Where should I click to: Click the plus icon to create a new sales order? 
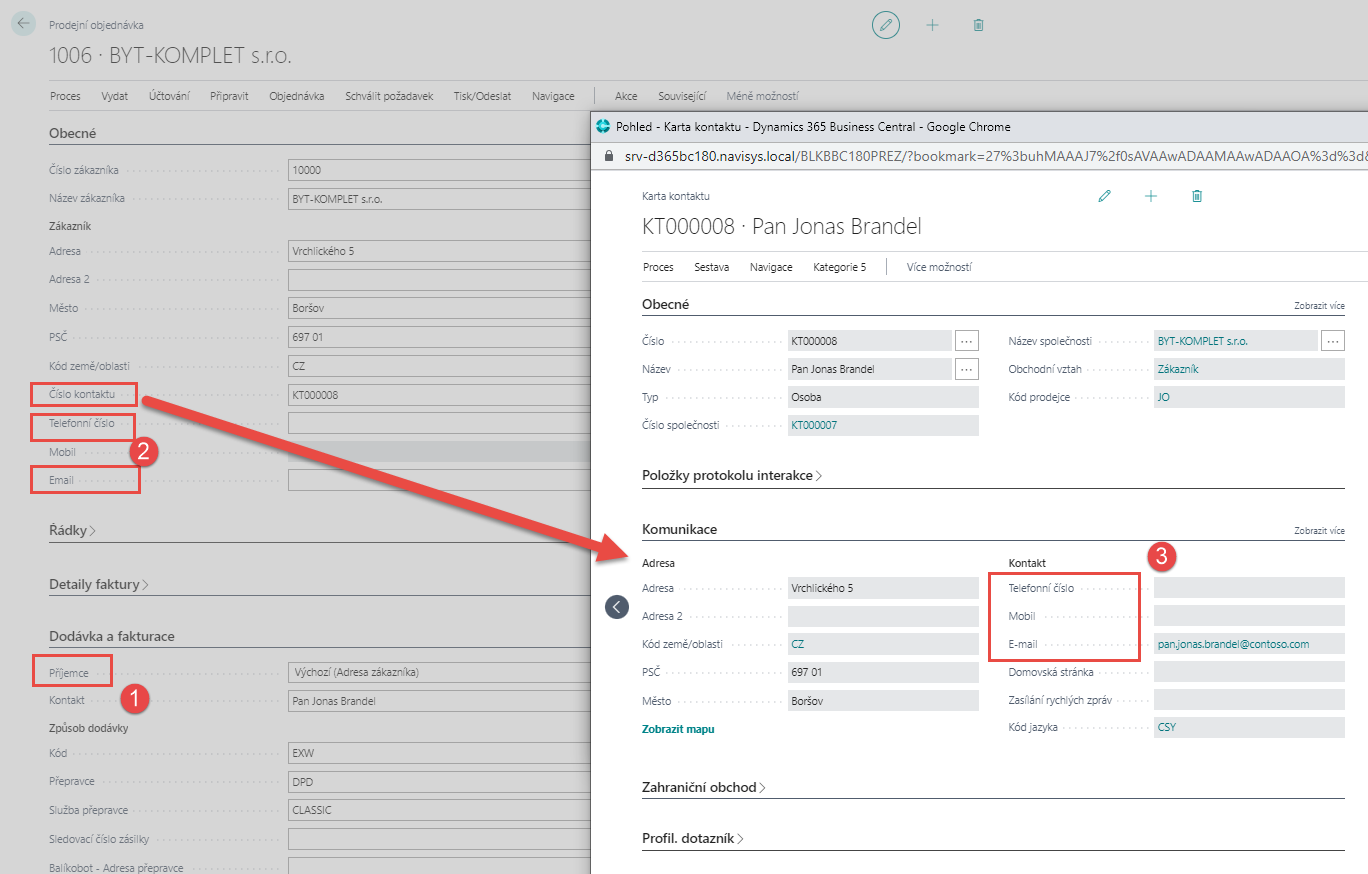932,25
